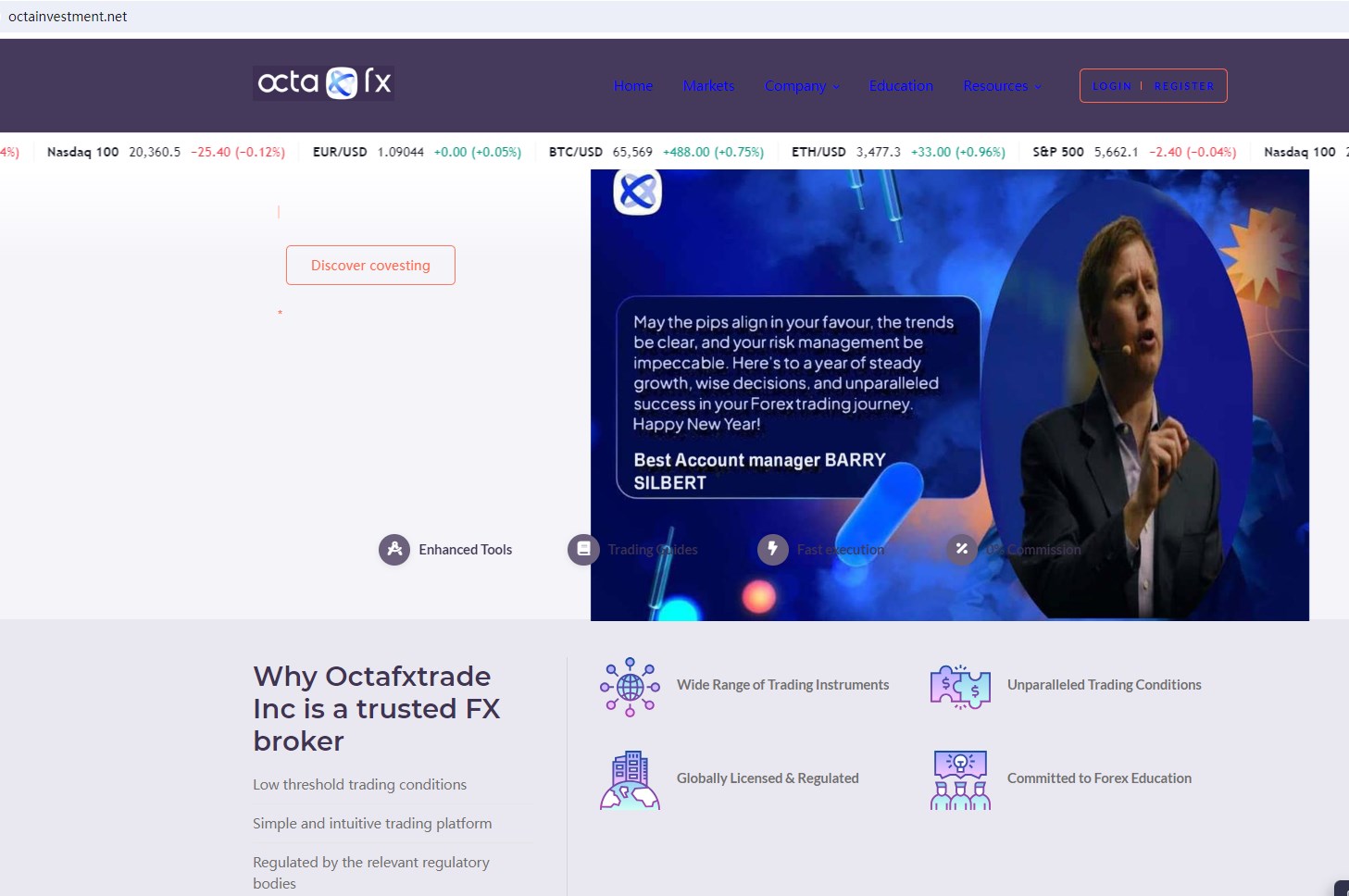
Task: Click the Simple and intuitive trading platform text
Action: point(372,824)
